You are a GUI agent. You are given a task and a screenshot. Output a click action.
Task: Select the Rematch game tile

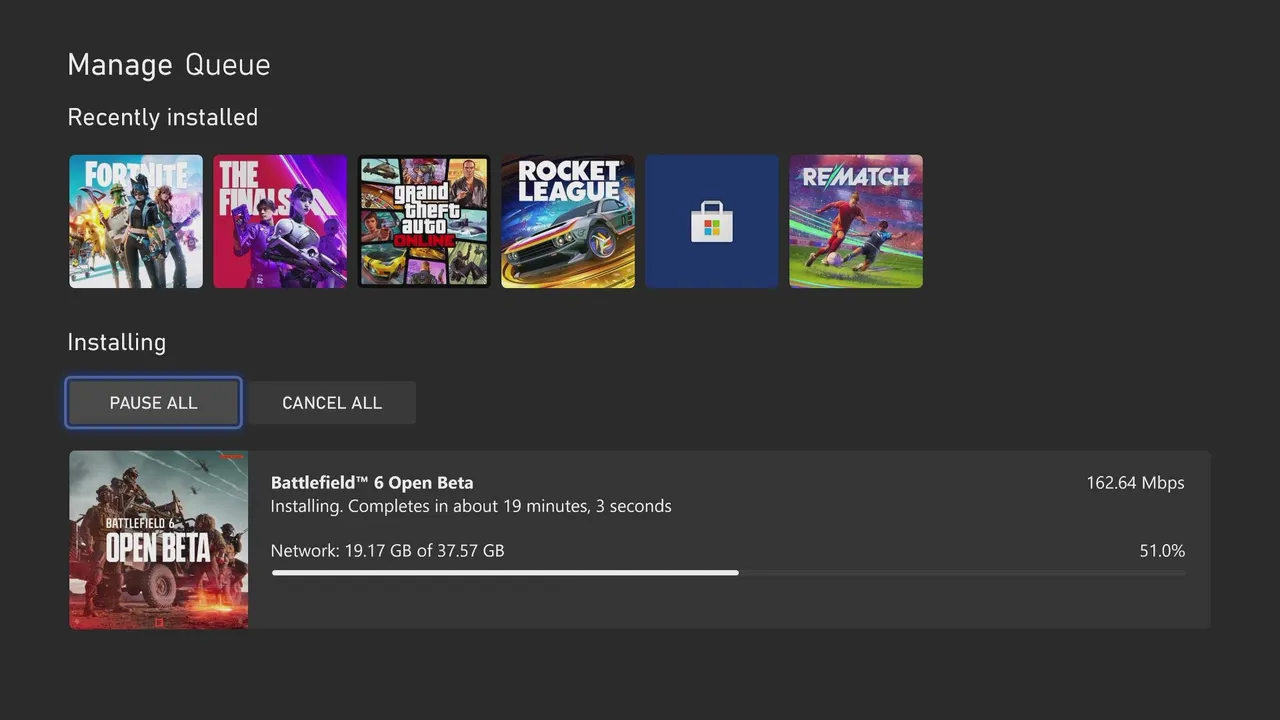point(856,221)
